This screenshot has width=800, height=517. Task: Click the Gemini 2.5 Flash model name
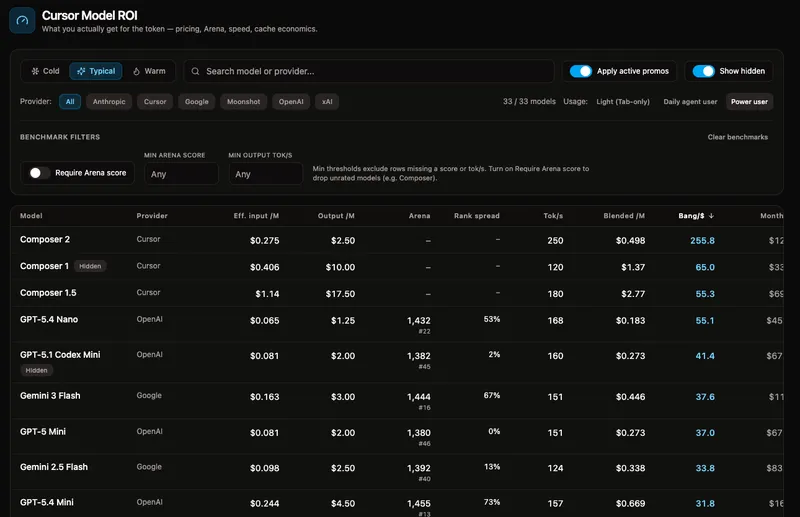[54, 467]
